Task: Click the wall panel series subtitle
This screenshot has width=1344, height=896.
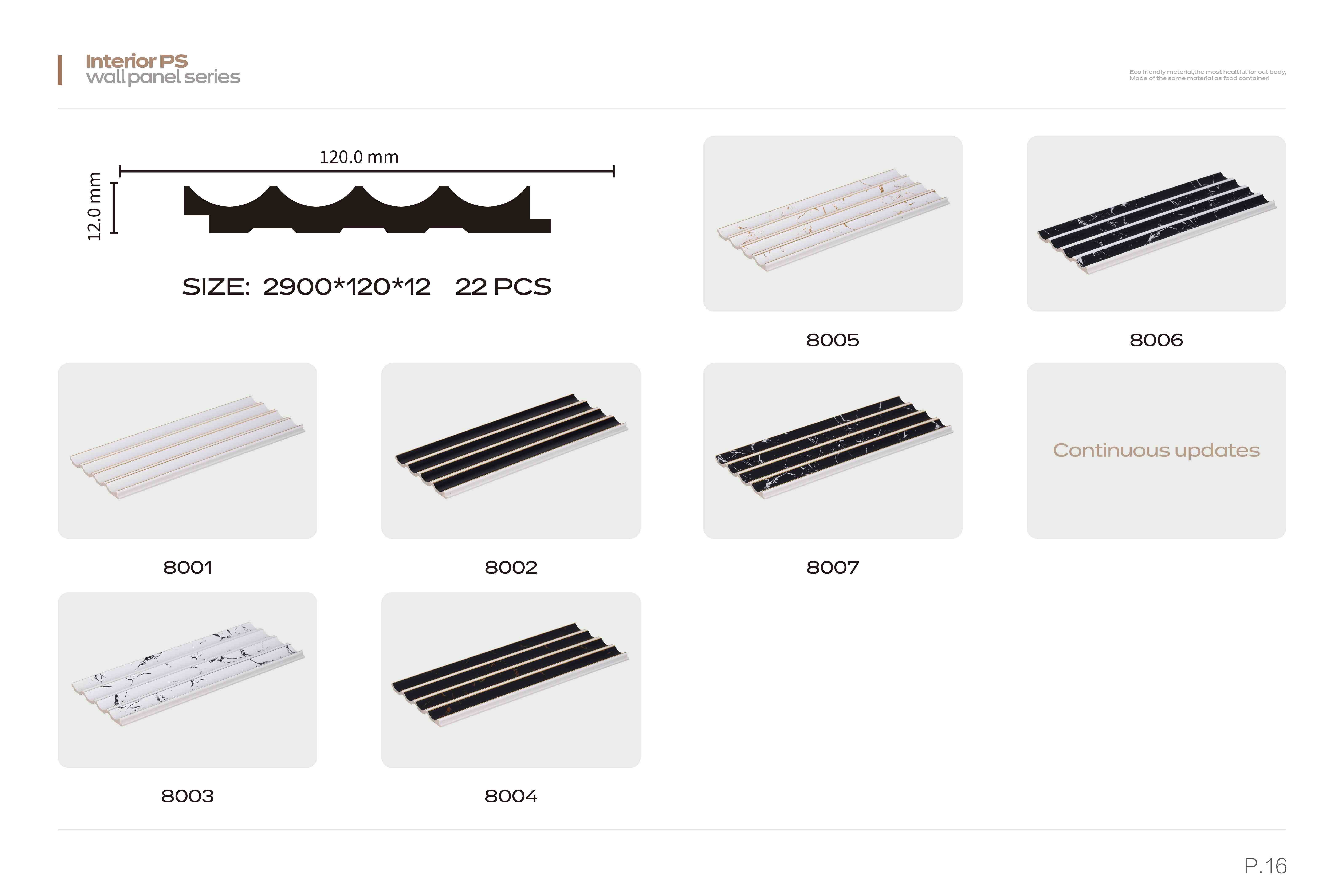Action: (163, 77)
